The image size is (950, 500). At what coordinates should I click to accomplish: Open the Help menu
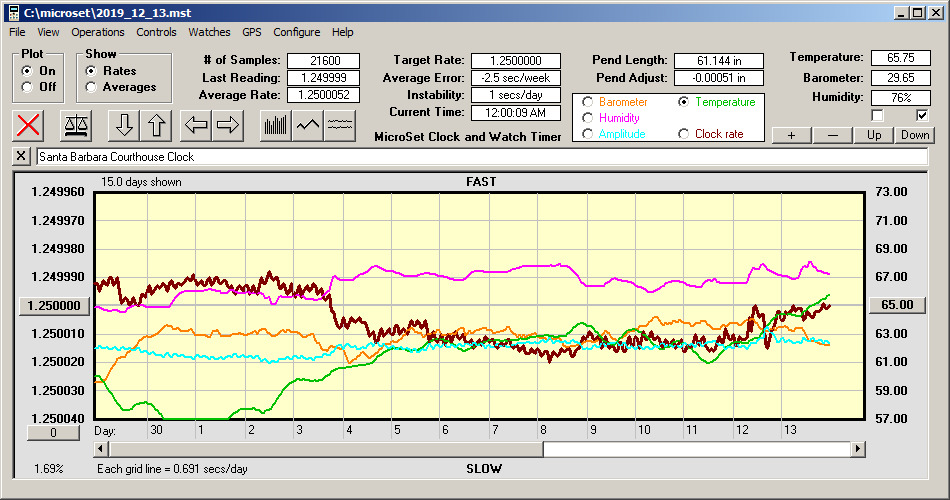pyautogui.click(x=342, y=32)
